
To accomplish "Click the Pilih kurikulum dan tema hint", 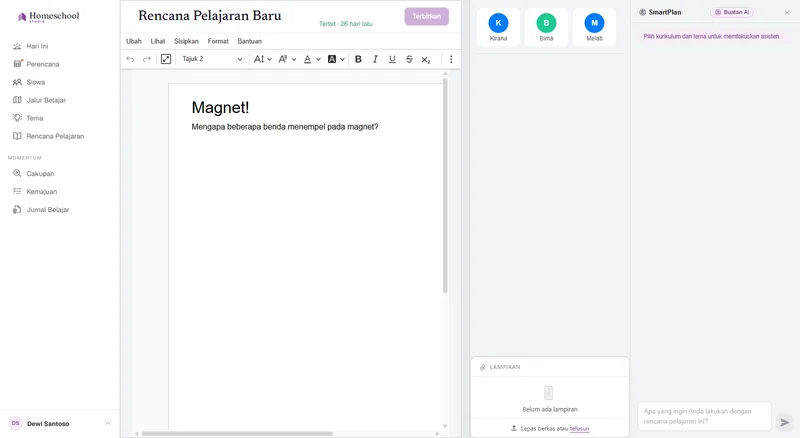I will pos(711,37).
